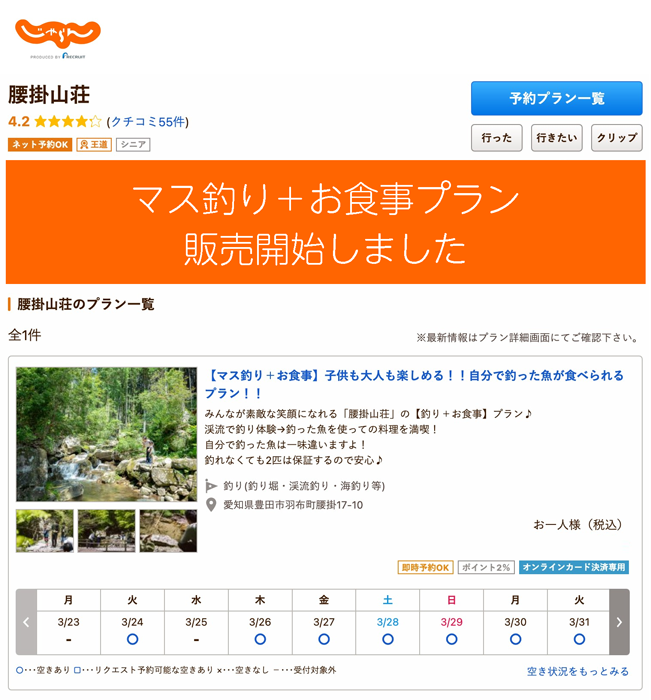
Task: Open first small thumbnail with hikers
Action: (45, 531)
